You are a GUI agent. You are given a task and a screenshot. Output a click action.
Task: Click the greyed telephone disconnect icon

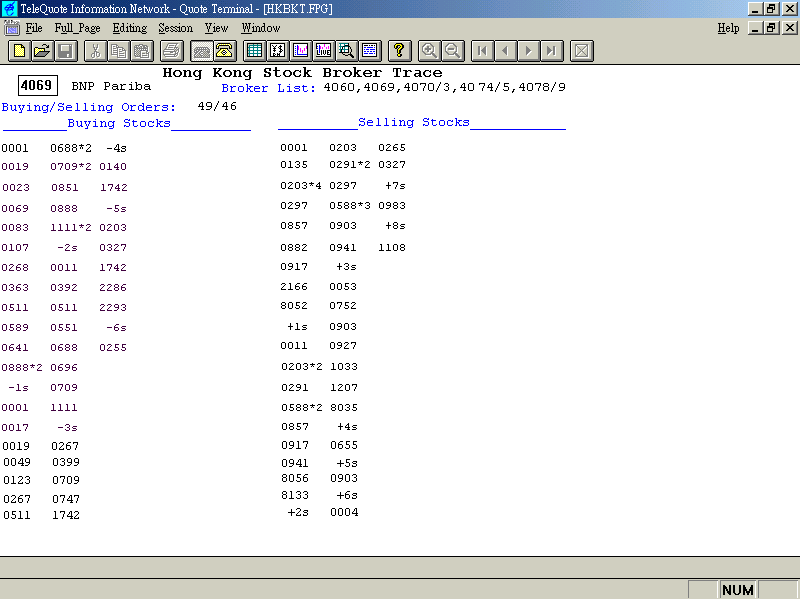tap(201, 51)
